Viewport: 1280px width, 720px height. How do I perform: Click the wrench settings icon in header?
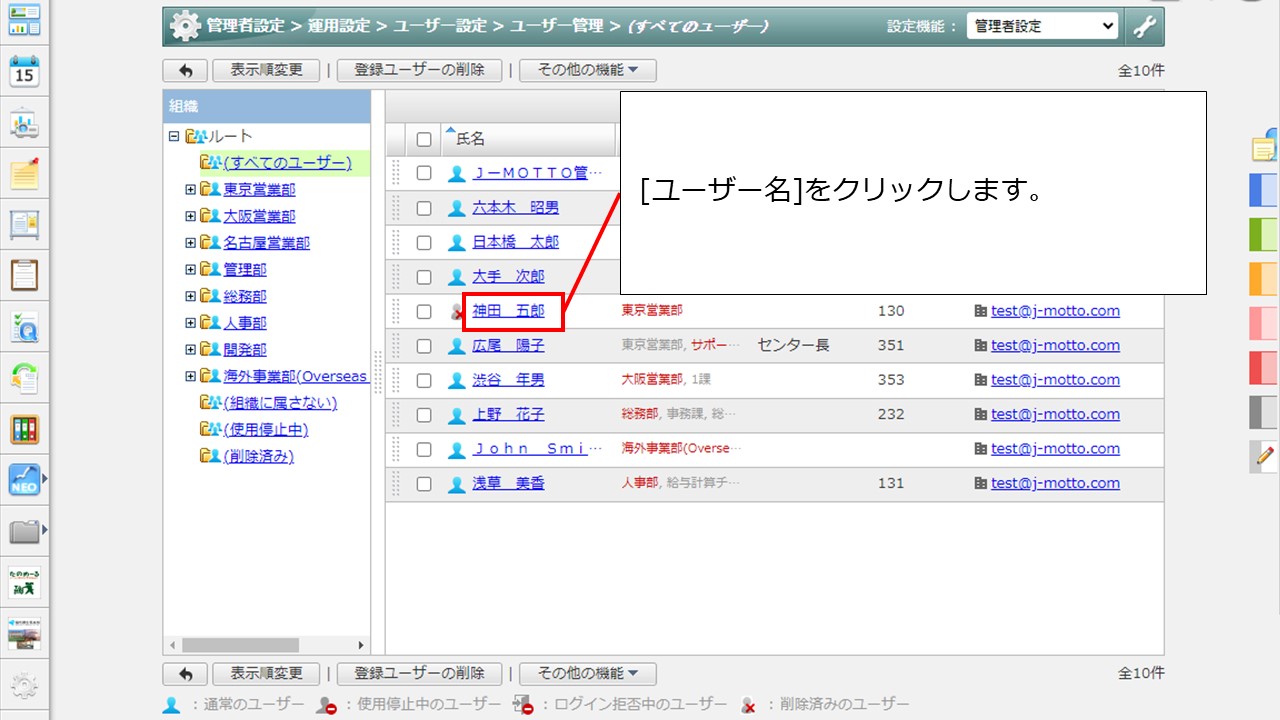(1143, 27)
